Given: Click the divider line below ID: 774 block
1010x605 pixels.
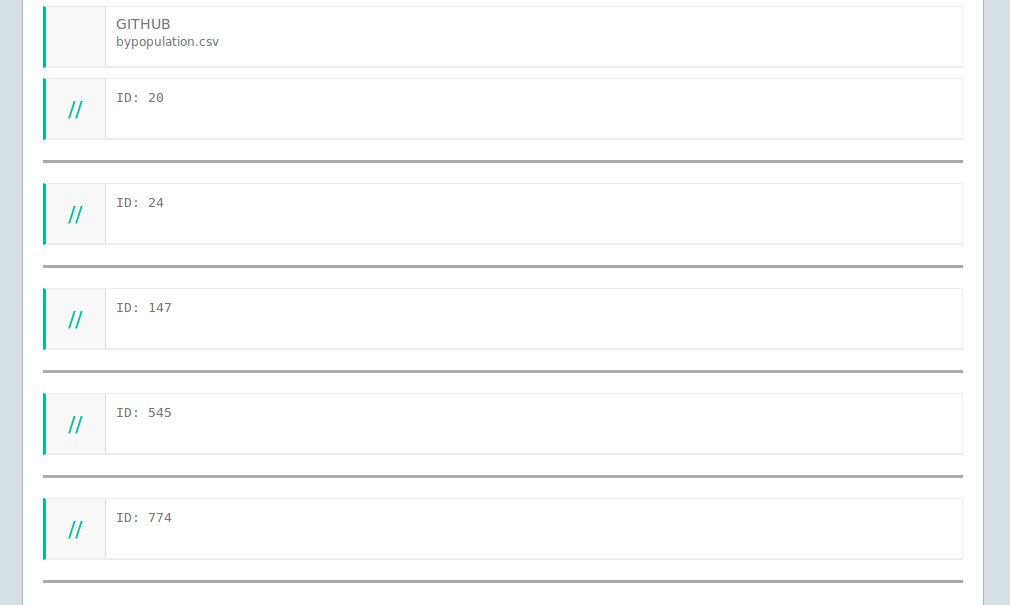Looking at the screenshot, I should [502, 581].
